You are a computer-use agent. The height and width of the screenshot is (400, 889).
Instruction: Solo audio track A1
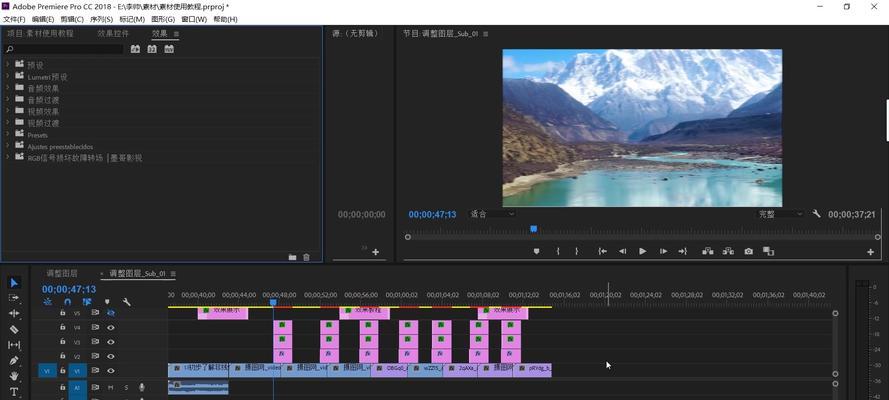pyautogui.click(x=126, y=388)
